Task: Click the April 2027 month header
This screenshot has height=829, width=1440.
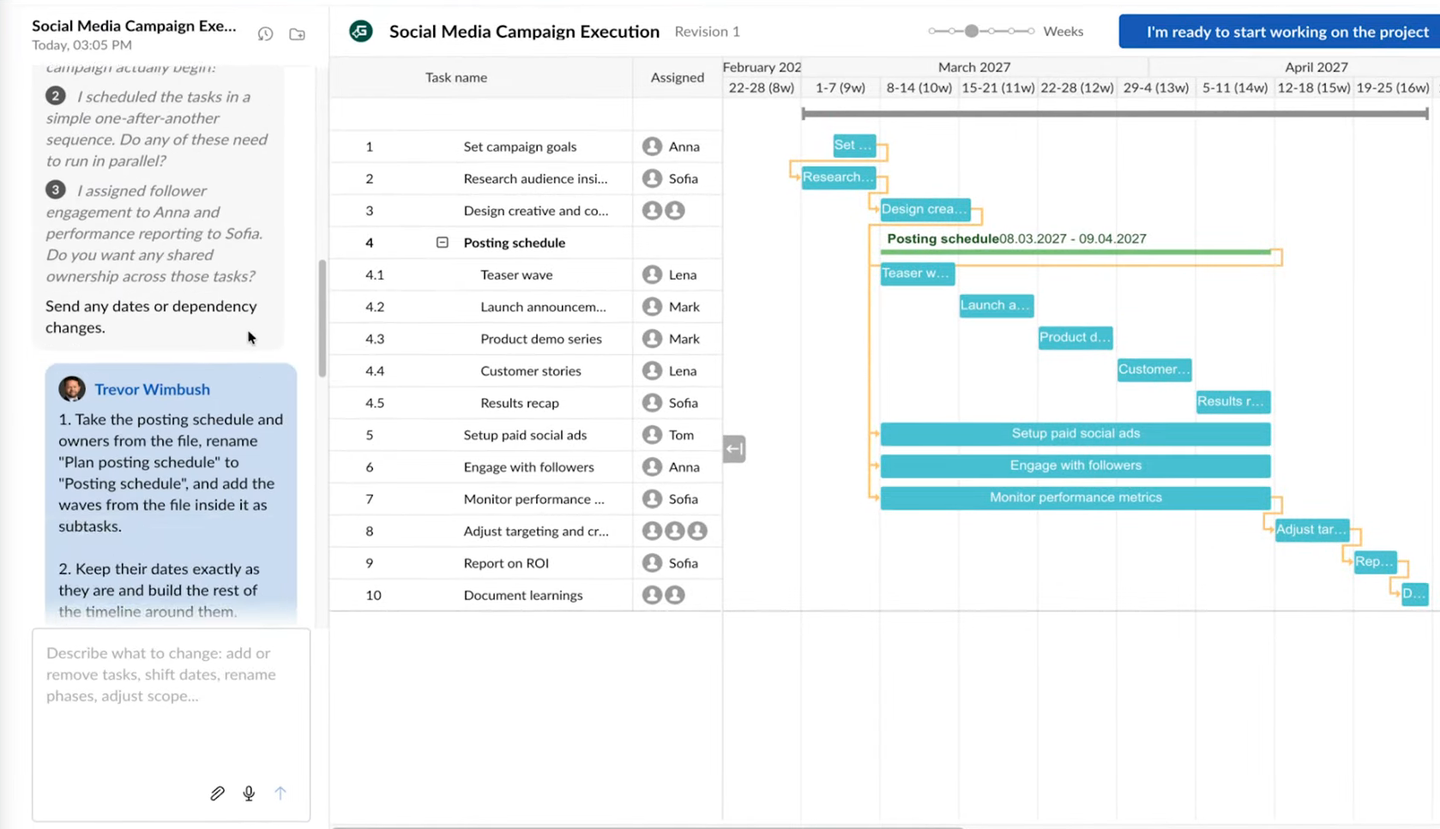Action: [1316, 67]
